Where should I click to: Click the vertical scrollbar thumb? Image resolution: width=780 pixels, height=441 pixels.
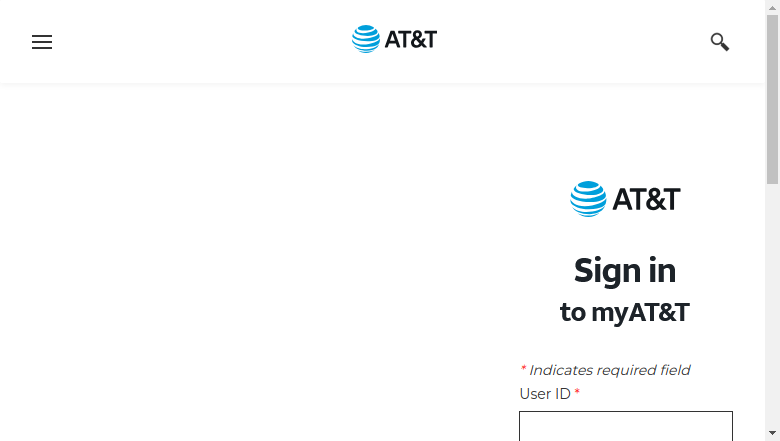[x=773, y=99]
